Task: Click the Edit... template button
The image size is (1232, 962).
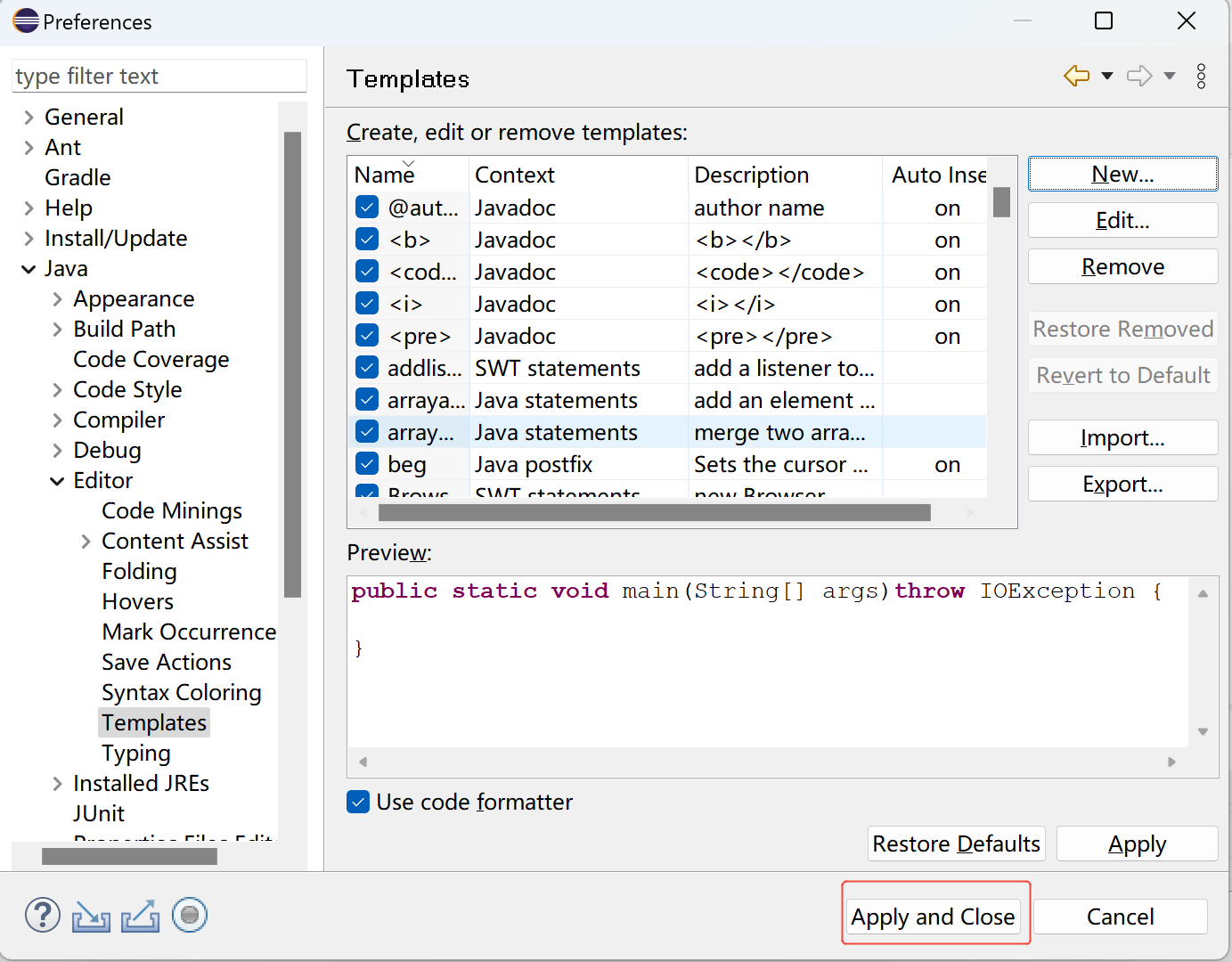Action: coord(1122,220)
